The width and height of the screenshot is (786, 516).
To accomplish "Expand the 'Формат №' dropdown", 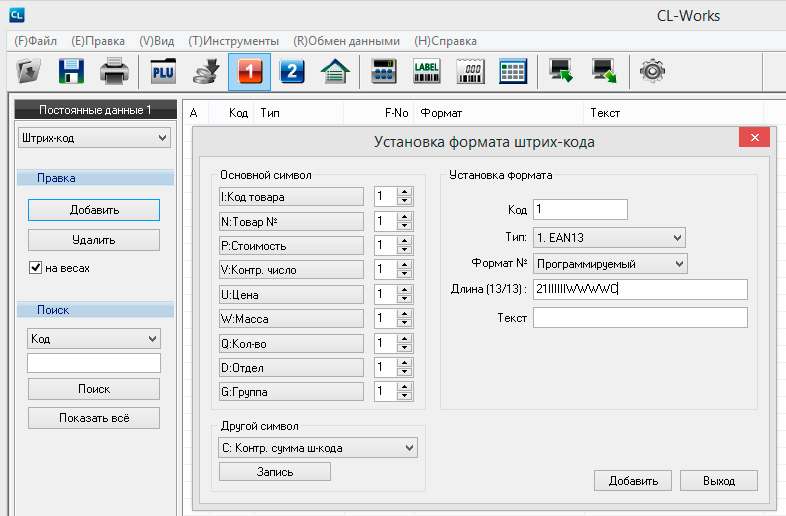I will click(609, 263).
